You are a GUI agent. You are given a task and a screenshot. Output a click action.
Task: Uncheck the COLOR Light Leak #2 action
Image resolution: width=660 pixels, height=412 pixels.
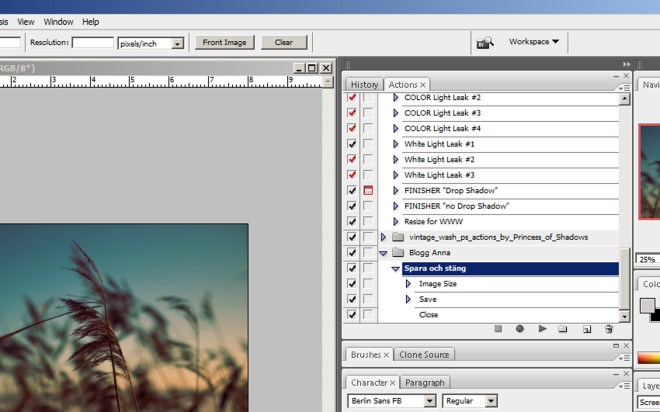[351, 98]
